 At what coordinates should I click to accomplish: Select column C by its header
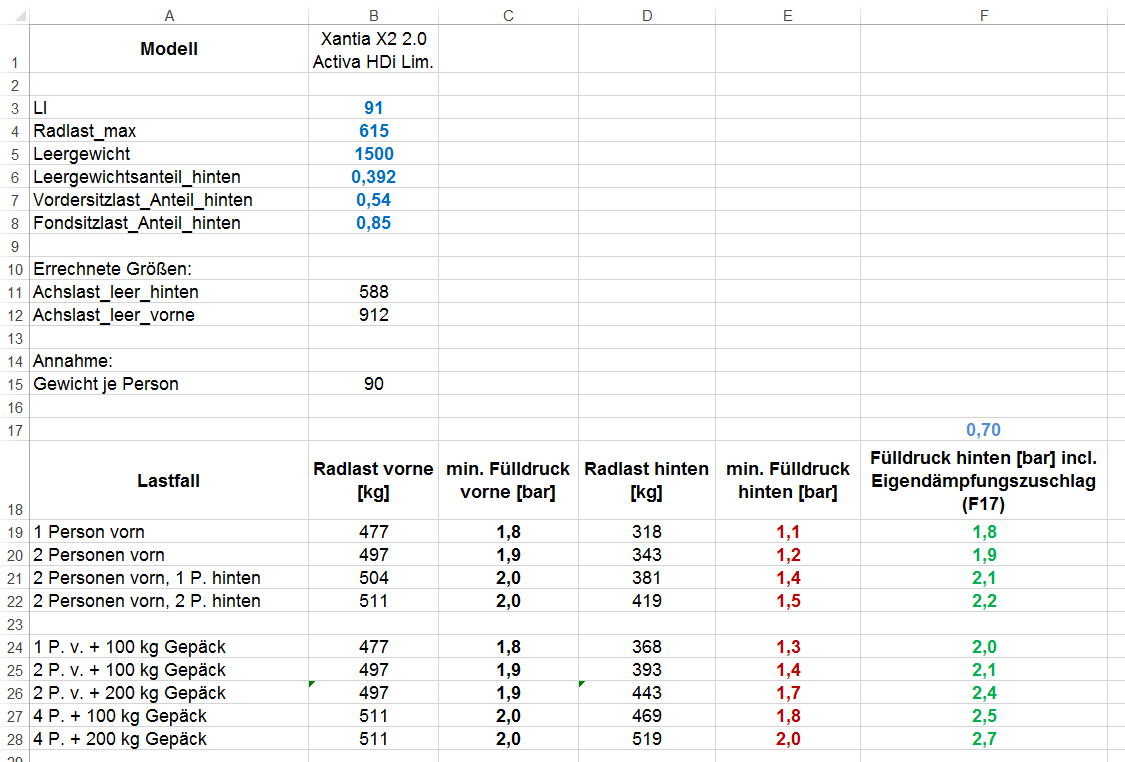tap(508, 15)
